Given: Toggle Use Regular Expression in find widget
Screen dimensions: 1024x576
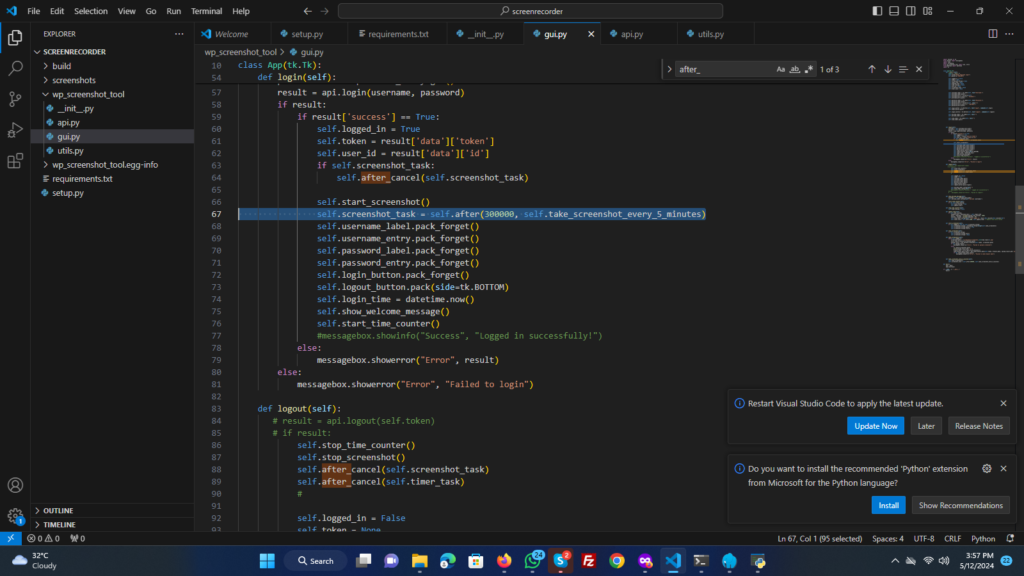Looking at the screenshot, I should pos(809,69).
